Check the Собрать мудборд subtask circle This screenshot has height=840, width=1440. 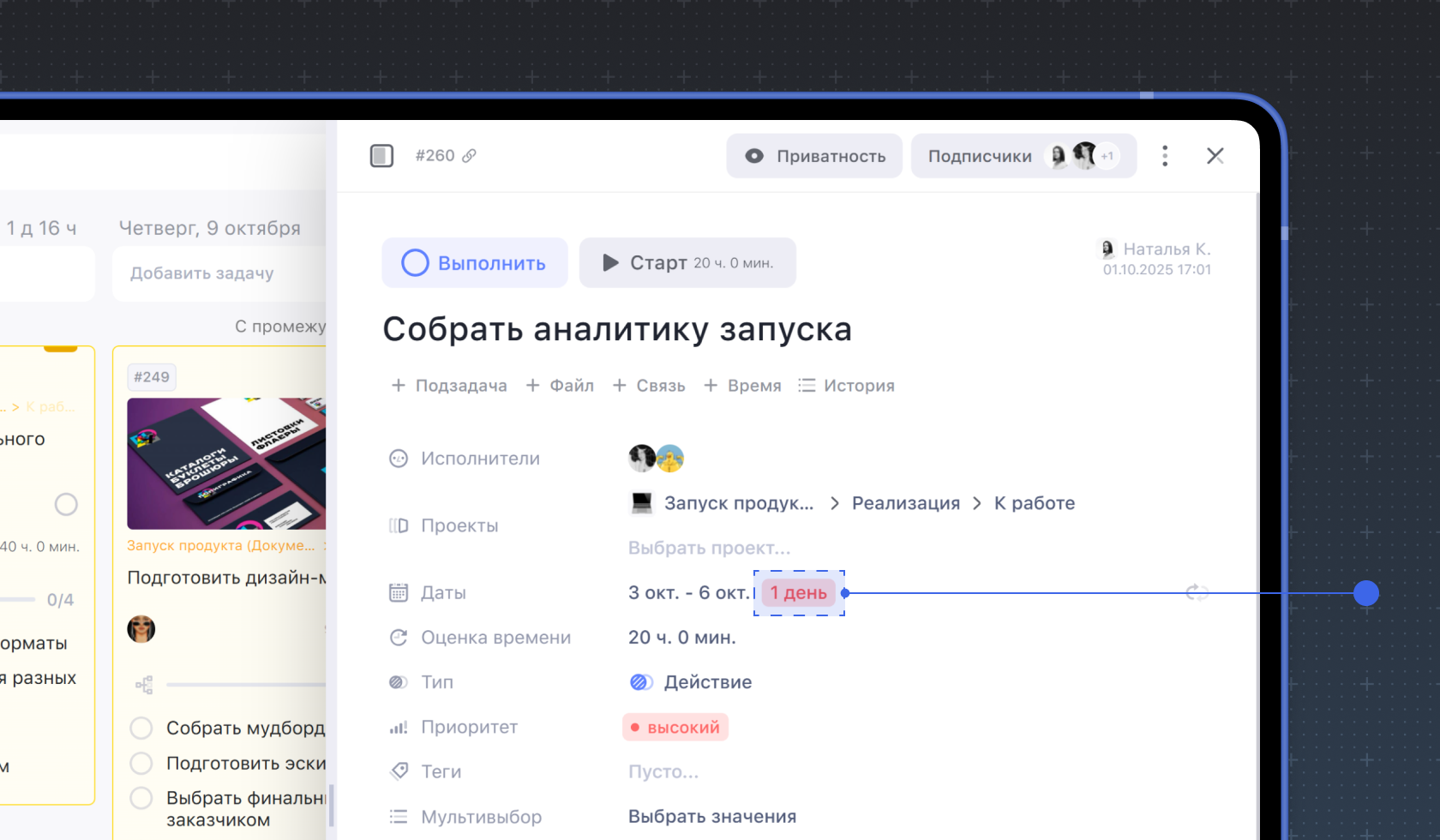[141, 728]
